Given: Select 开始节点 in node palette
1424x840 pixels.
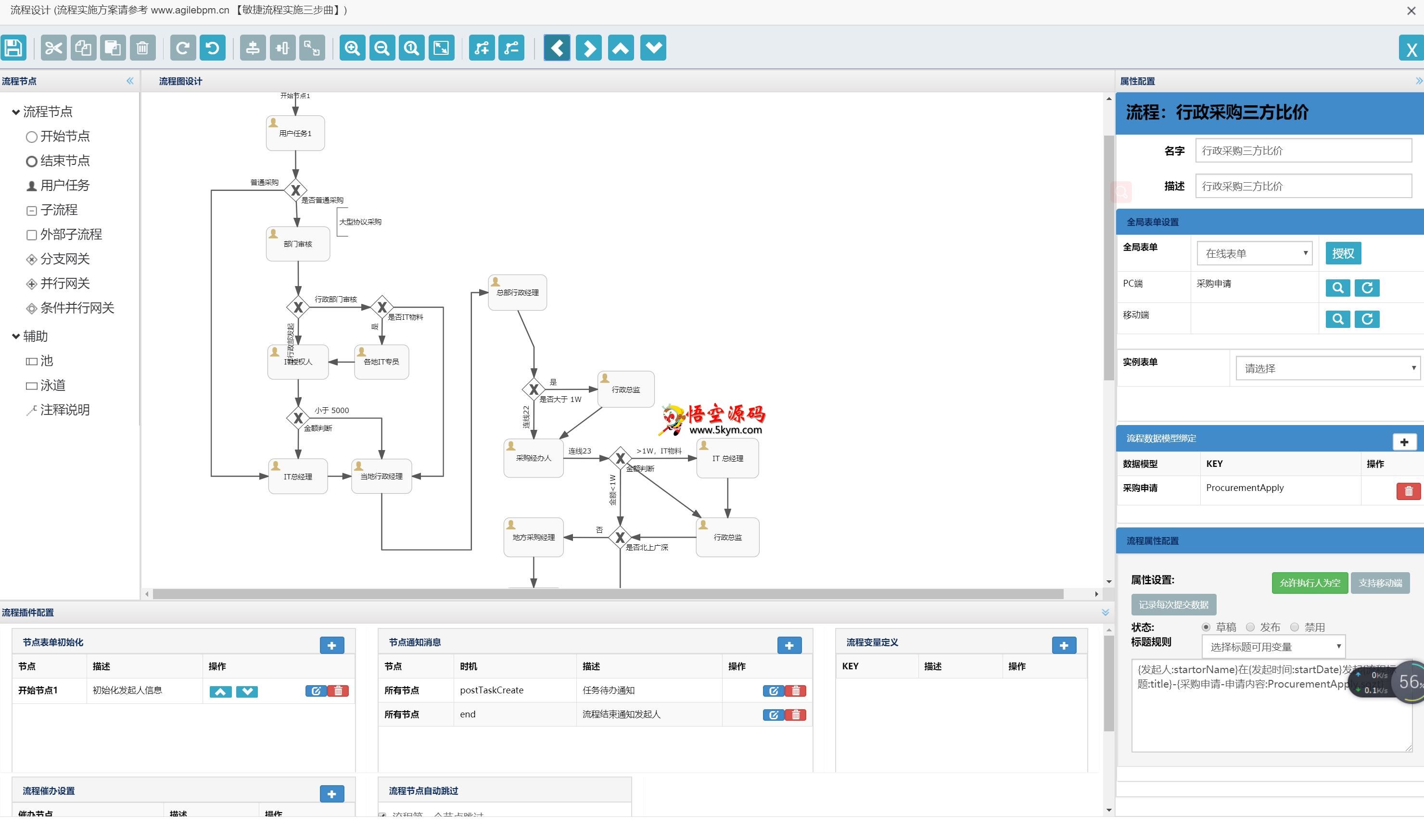Looking at the screenshot, I should pos(58,137).
